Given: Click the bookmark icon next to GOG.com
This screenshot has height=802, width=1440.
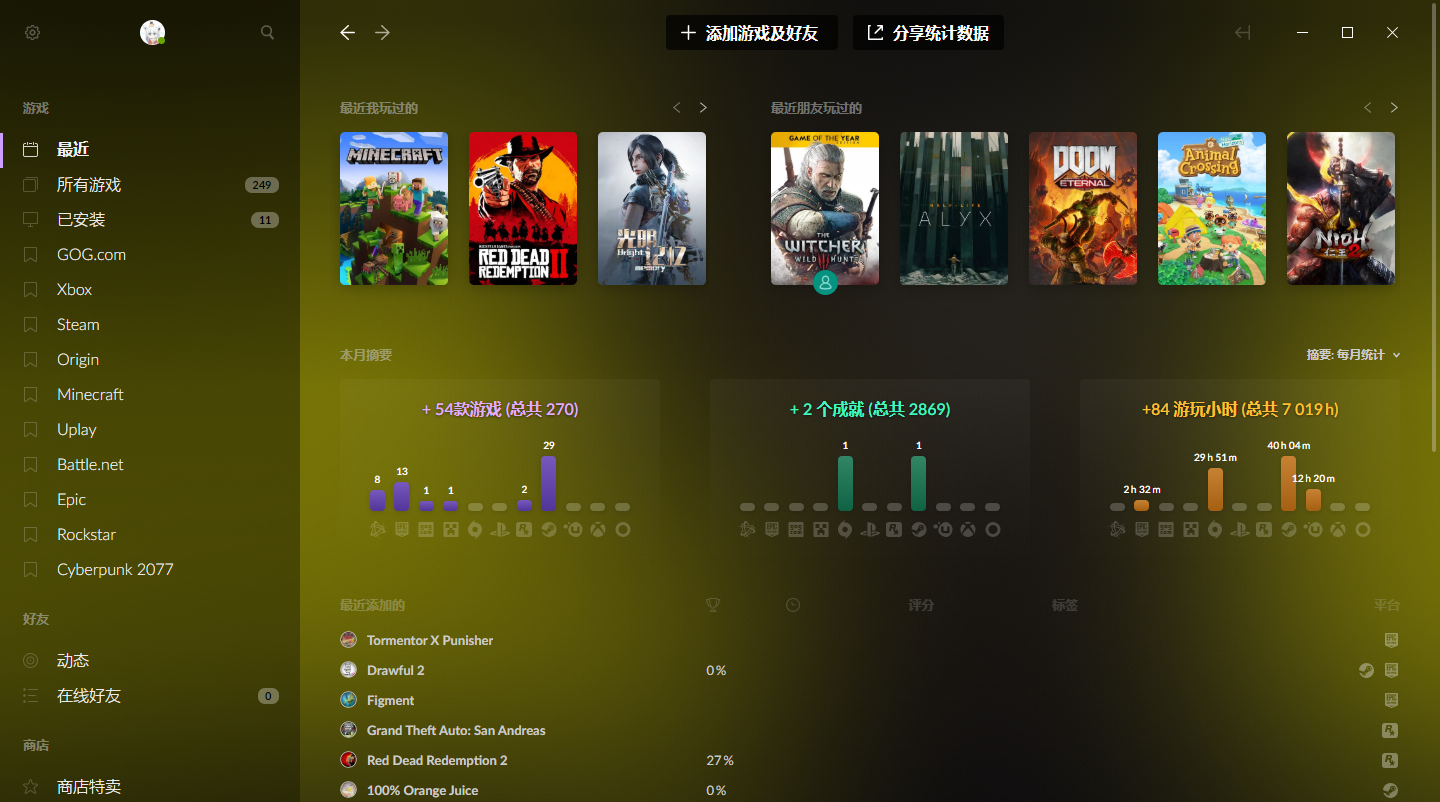Looking at the screenshot, I should click(31, 255).
